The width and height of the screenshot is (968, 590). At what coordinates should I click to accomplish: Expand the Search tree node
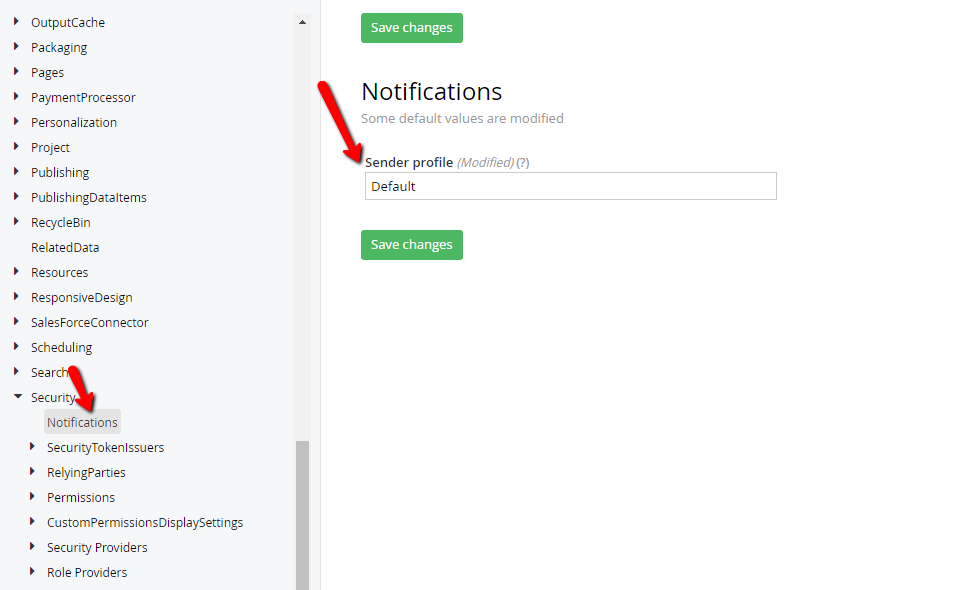(16, 372)
